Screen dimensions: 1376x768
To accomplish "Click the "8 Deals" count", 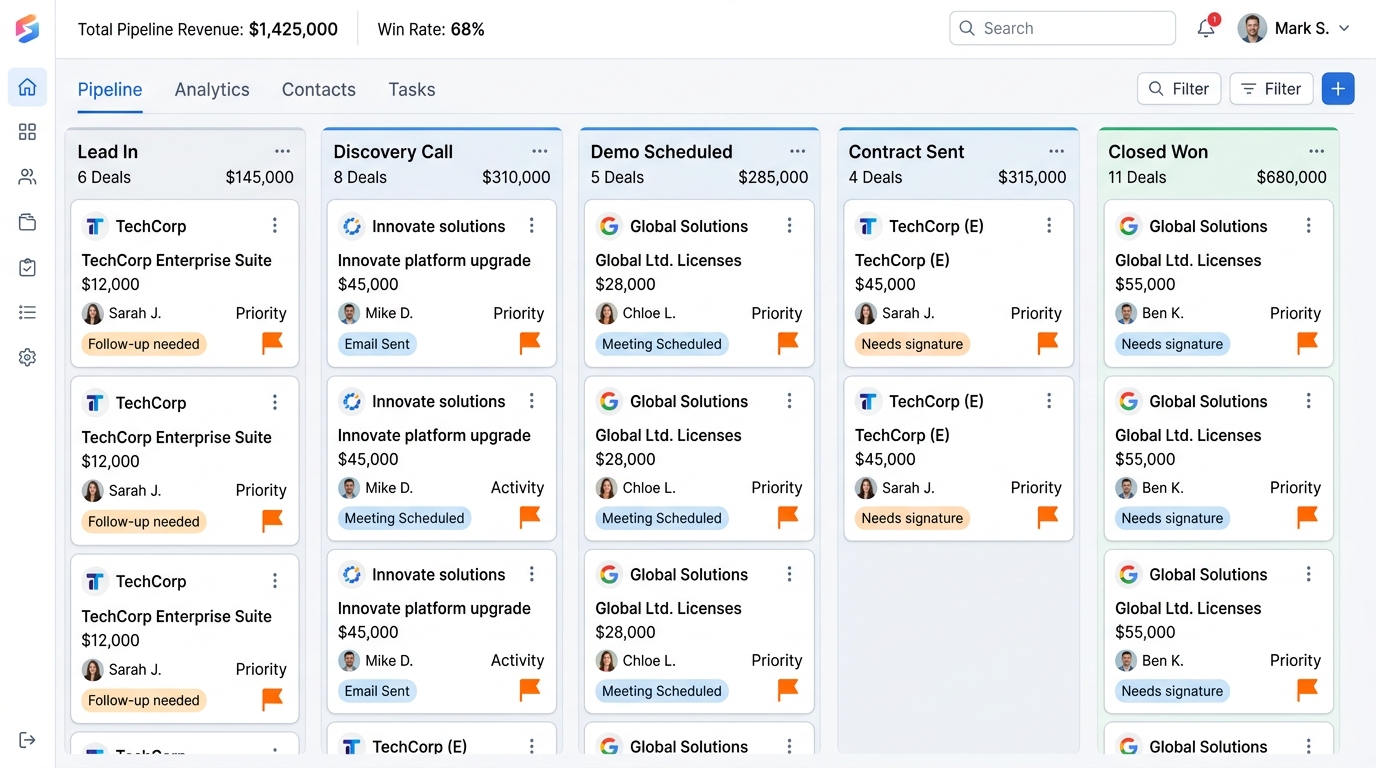I will [x=360, y=177].
